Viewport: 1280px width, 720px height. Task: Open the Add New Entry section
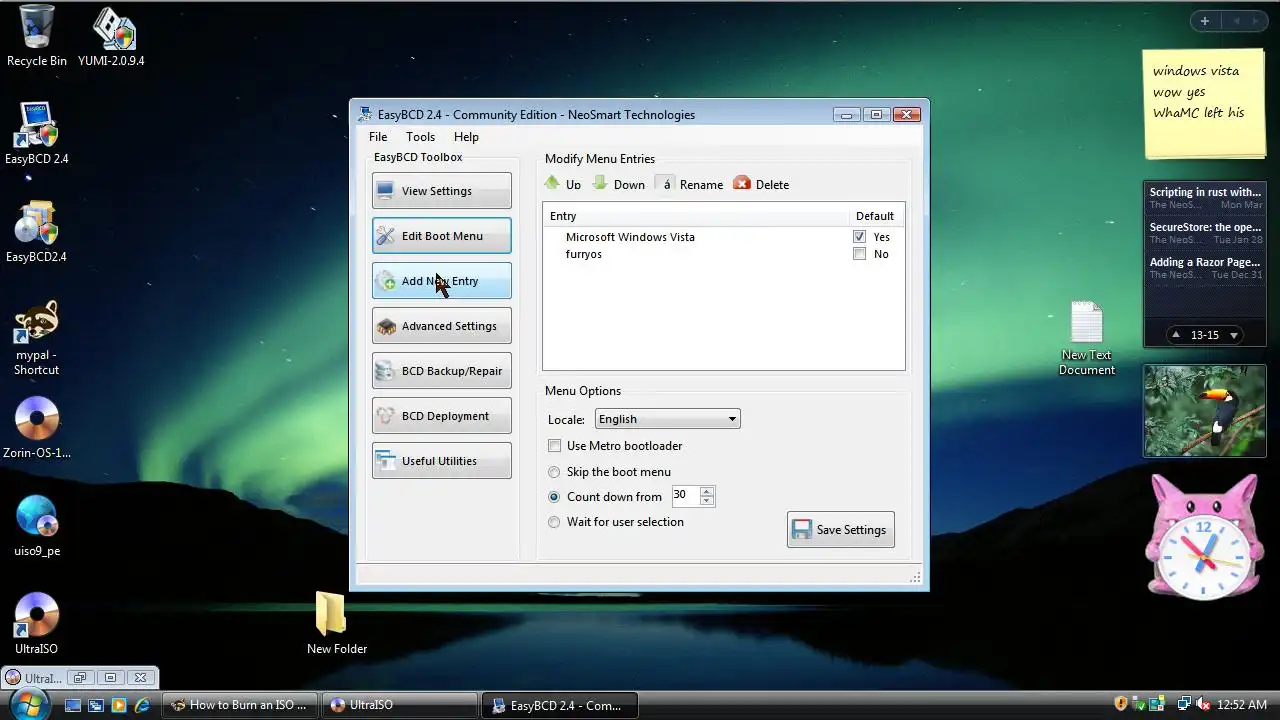441,281
